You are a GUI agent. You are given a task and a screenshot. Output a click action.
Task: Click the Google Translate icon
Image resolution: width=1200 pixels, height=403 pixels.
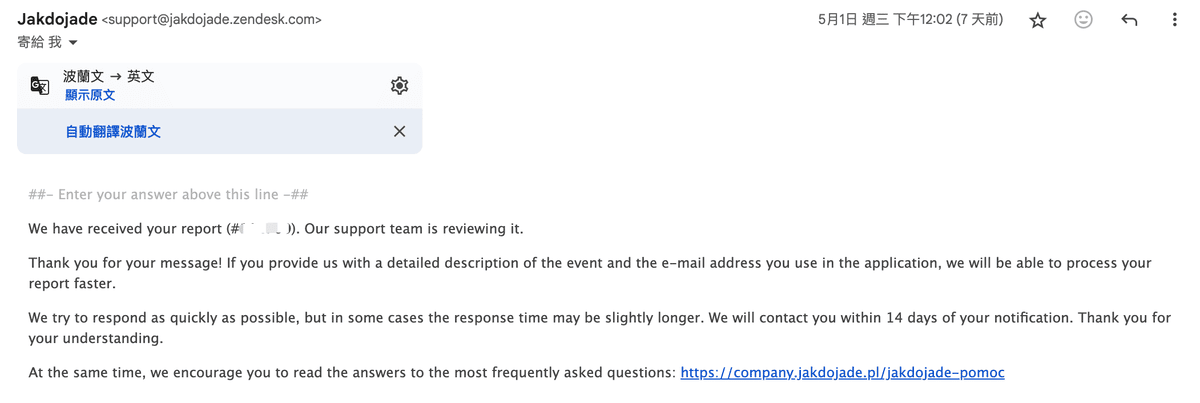click(40, 86)
